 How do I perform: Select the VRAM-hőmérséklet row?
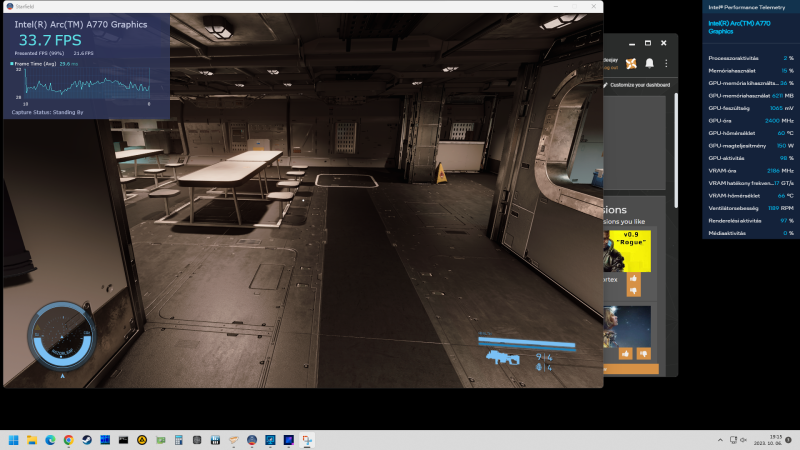(751, 196)
